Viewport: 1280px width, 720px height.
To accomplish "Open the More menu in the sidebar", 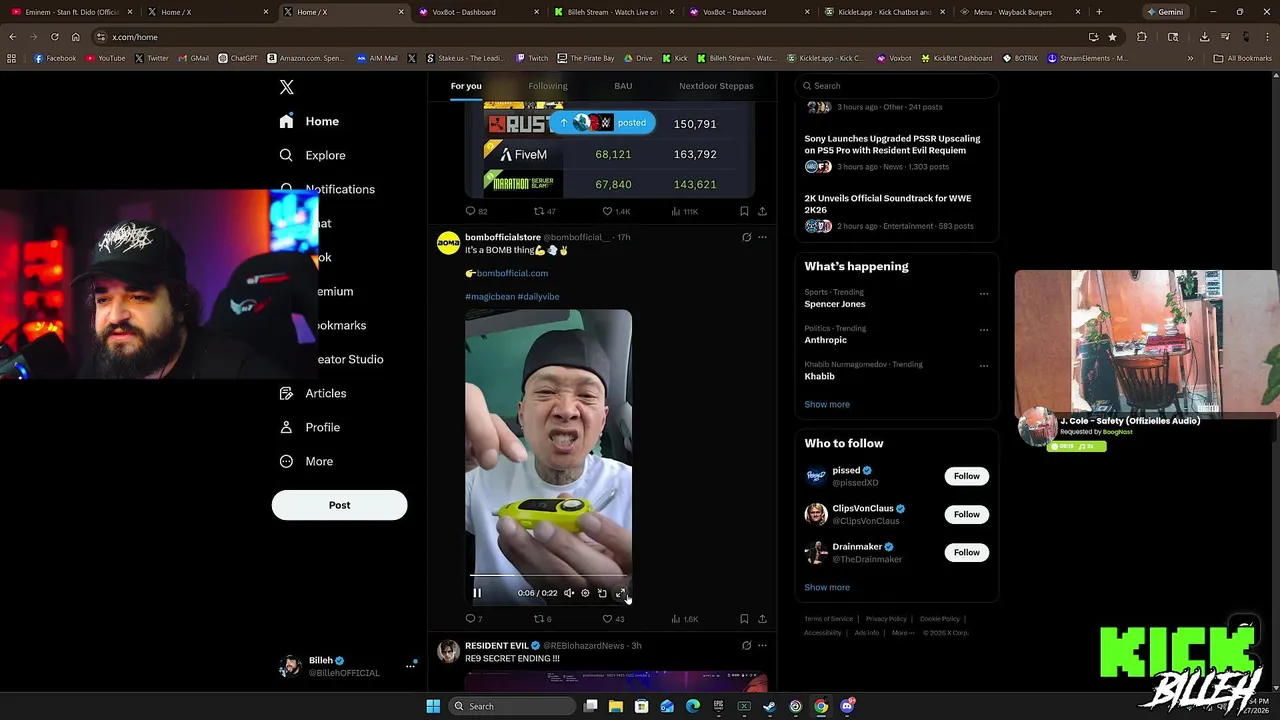I will point(306,461).
